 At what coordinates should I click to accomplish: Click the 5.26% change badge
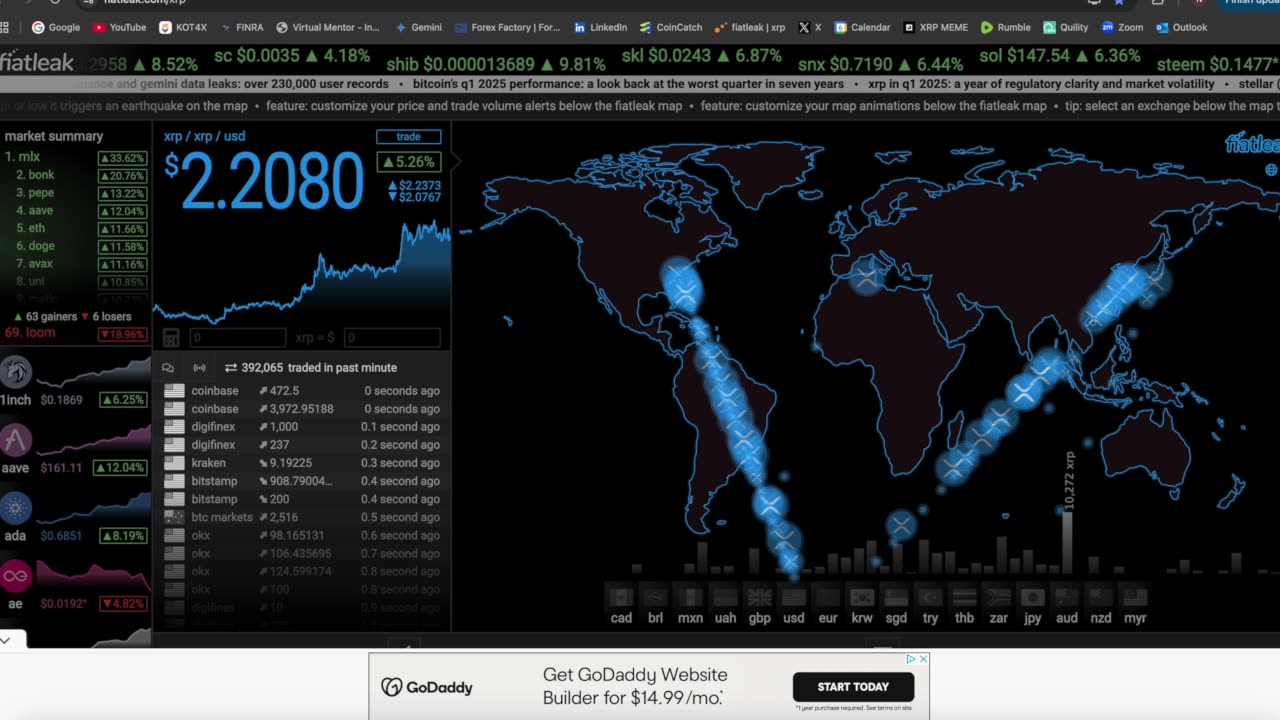pos(408,162)
